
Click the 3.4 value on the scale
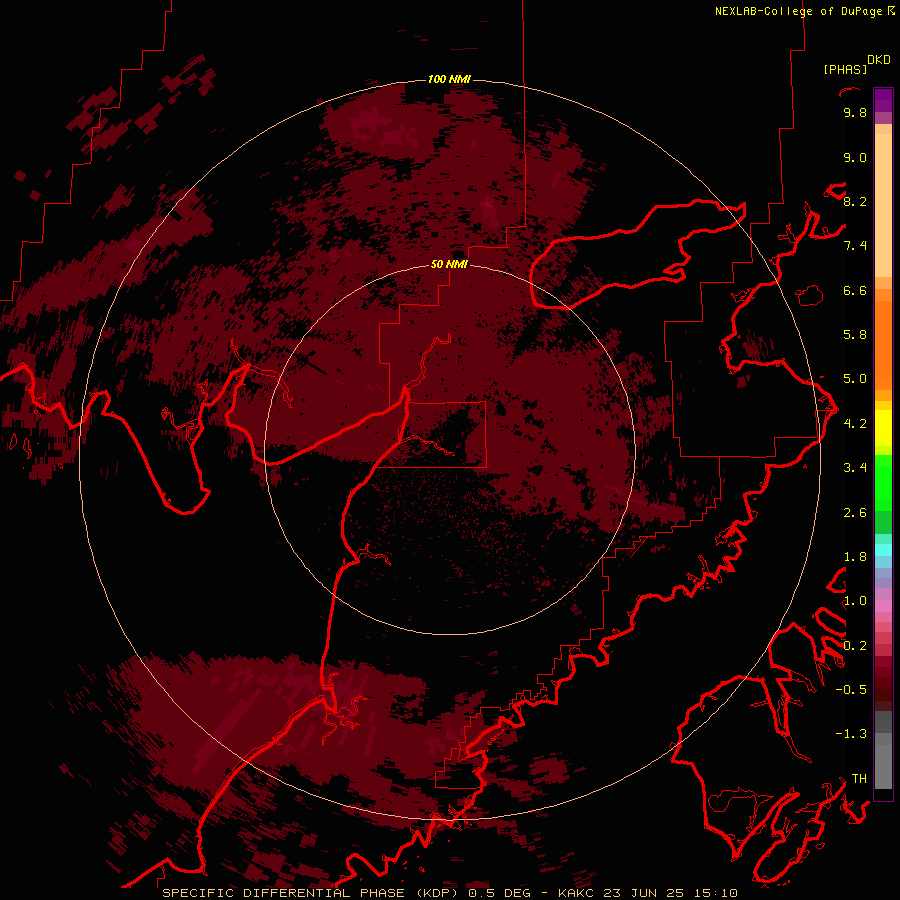855,468
